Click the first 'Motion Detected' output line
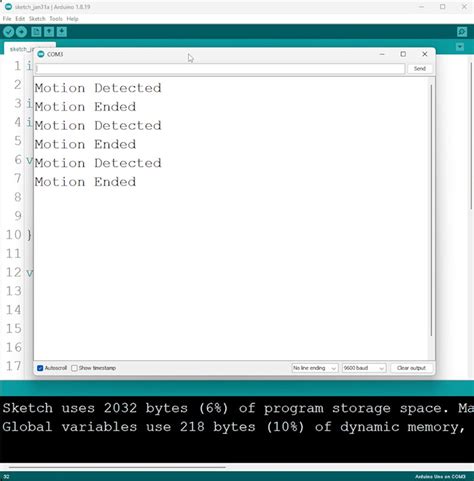The height and width of the screenshot is (481, 474). tap(98, 88)
